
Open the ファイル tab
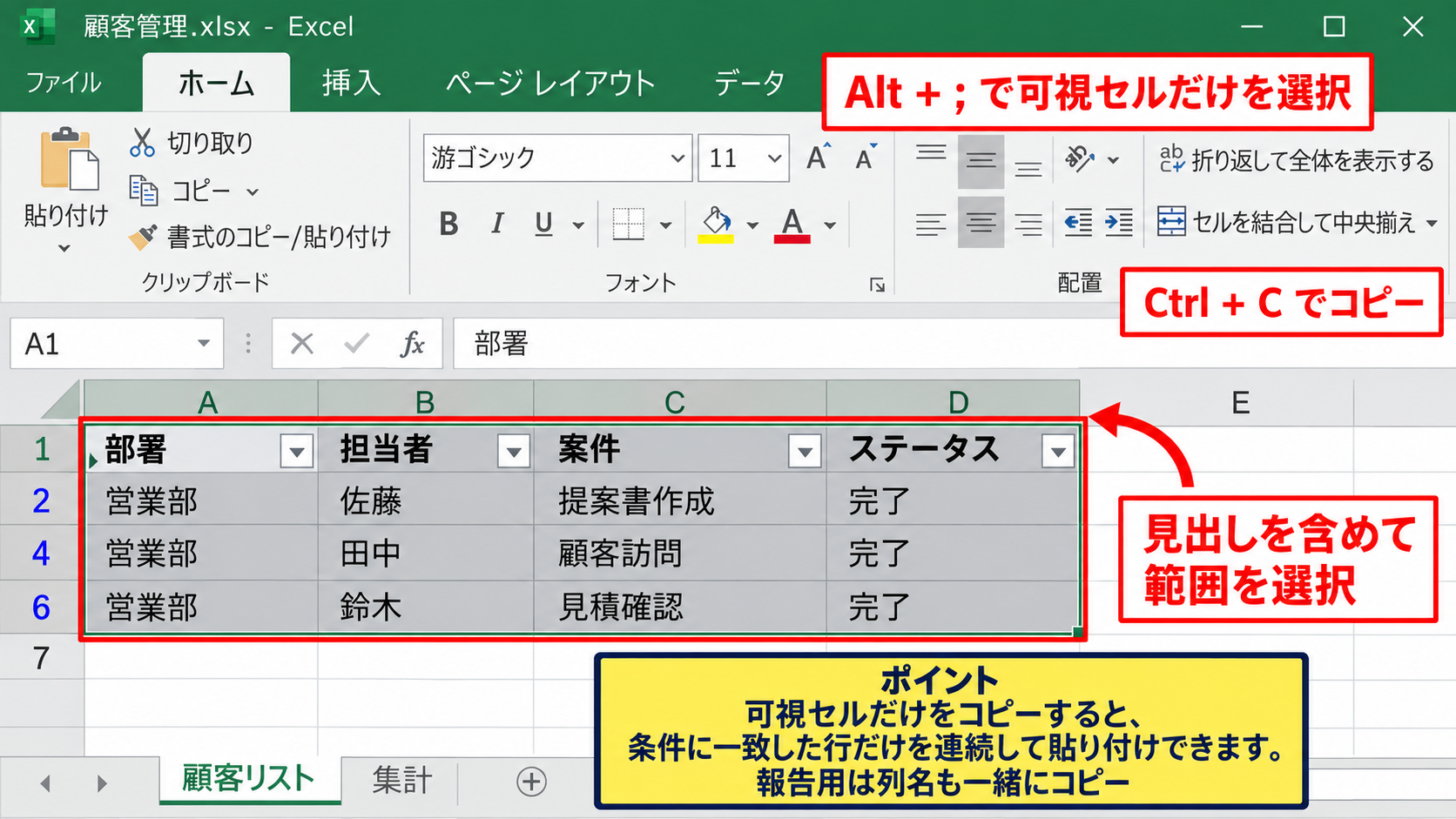tap(63, 83)
